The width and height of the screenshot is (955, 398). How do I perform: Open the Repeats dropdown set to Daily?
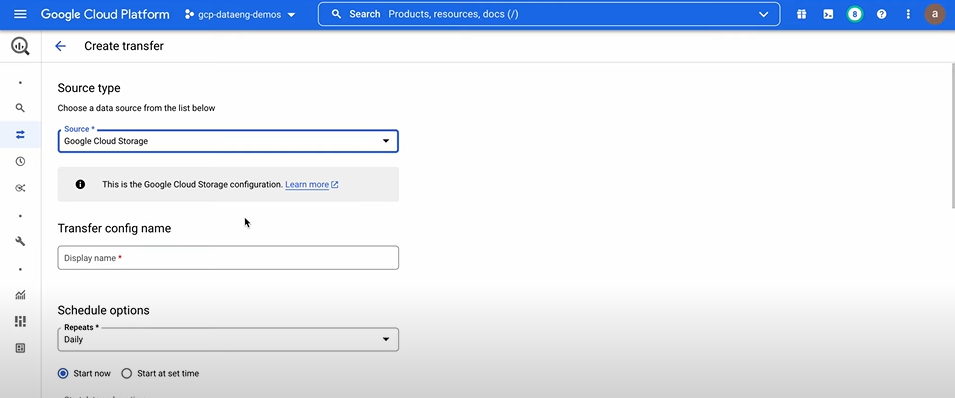pos(228,339)
